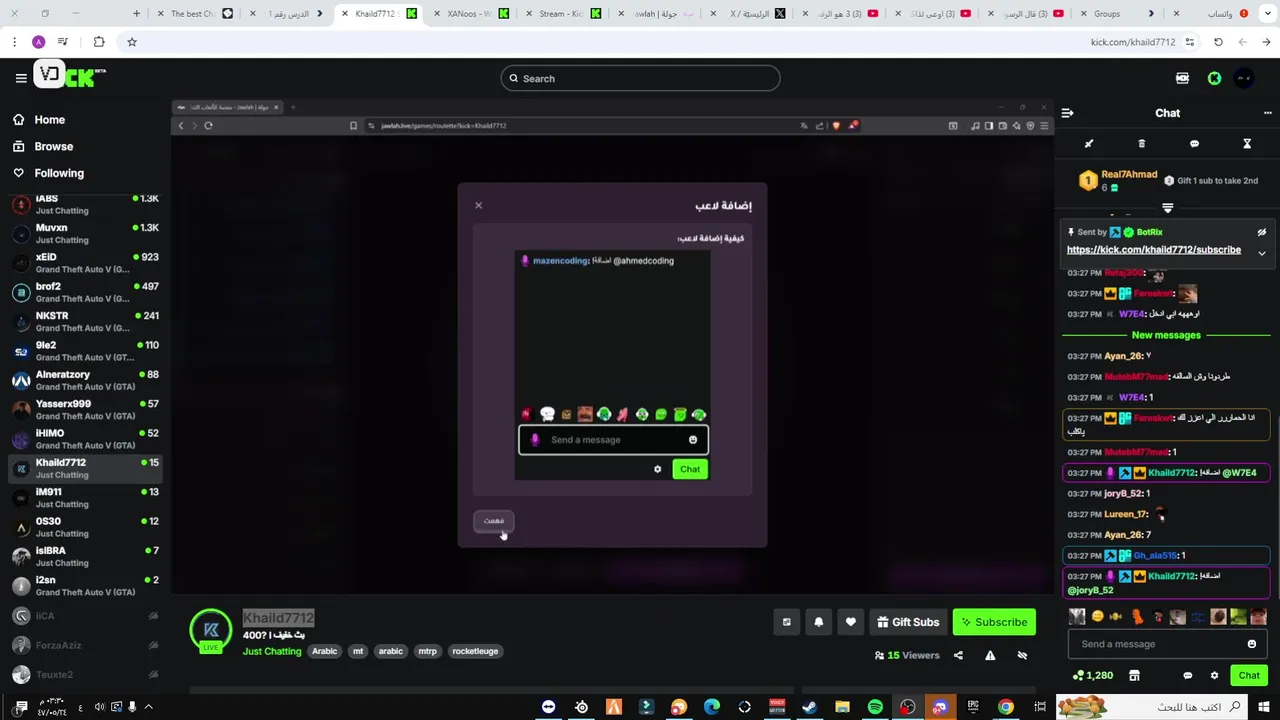1280x720 pixels.
Task: Click the share icon near viewer count
Action: pos(958,655)
